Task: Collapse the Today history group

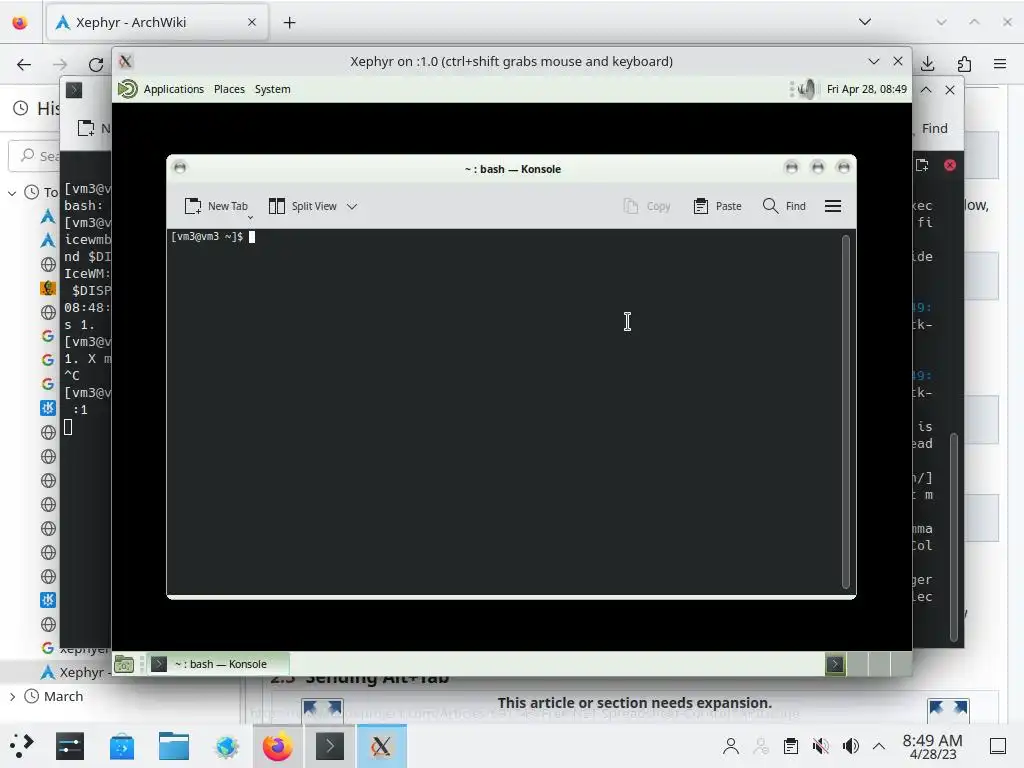Action: 12,193
